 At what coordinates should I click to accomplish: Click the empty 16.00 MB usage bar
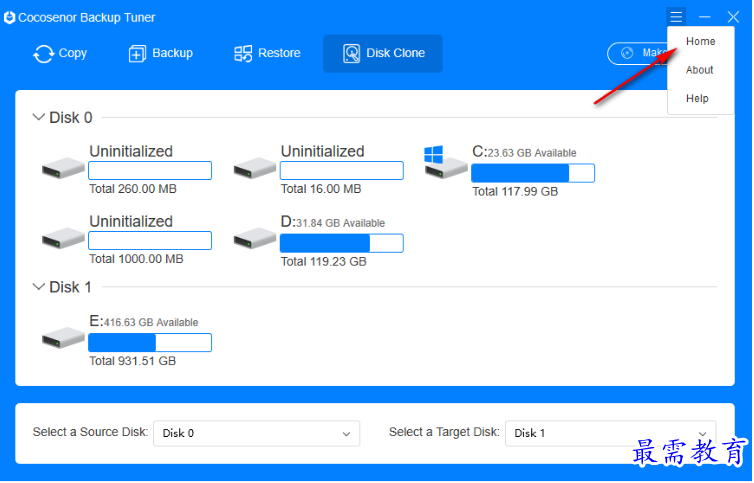[341, 171]
